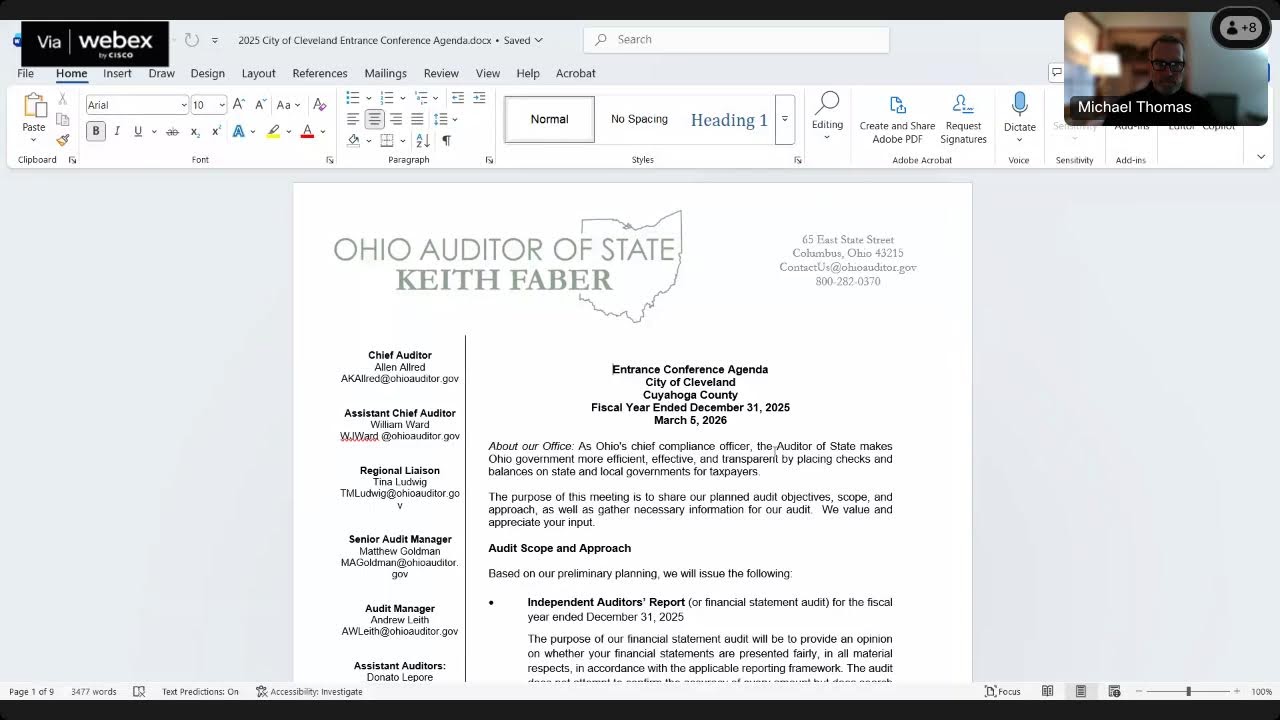Image resolution: width=1280 pixels, height=720 pixels.
Task: Toggle Show/Hide paragraph marks
Action: (x=446, y=141)
